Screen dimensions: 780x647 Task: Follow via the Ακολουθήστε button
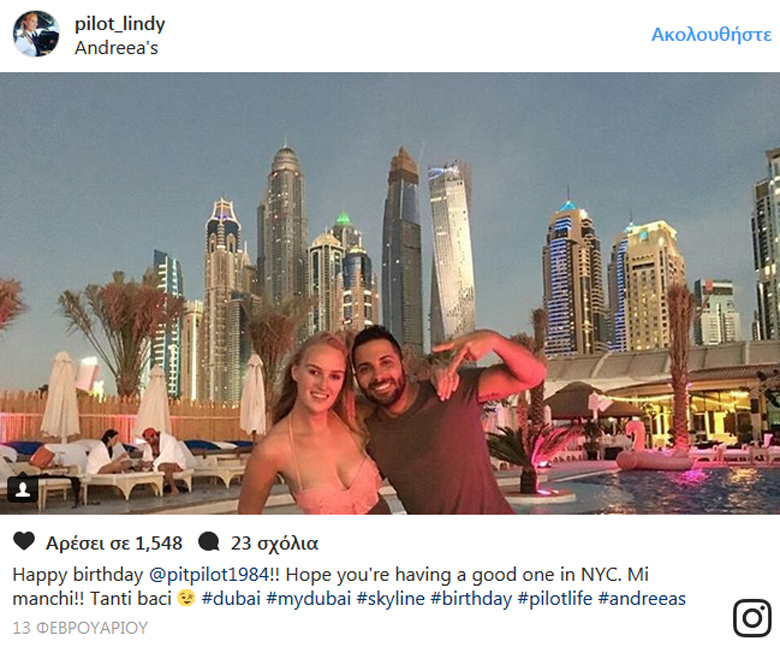point(711,34)
